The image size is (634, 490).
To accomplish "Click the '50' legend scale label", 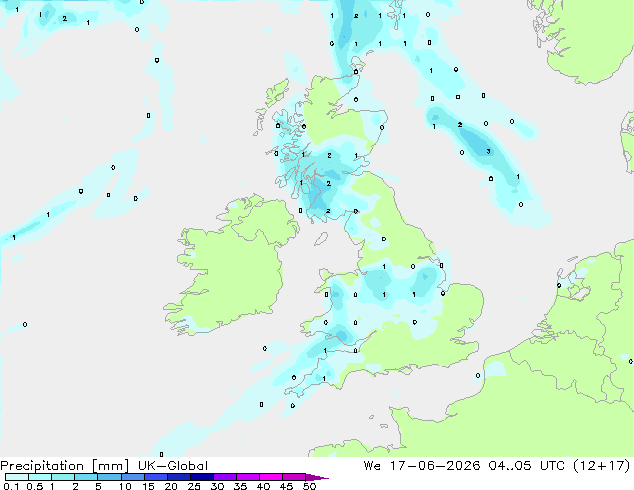I will tap(309, 486).
